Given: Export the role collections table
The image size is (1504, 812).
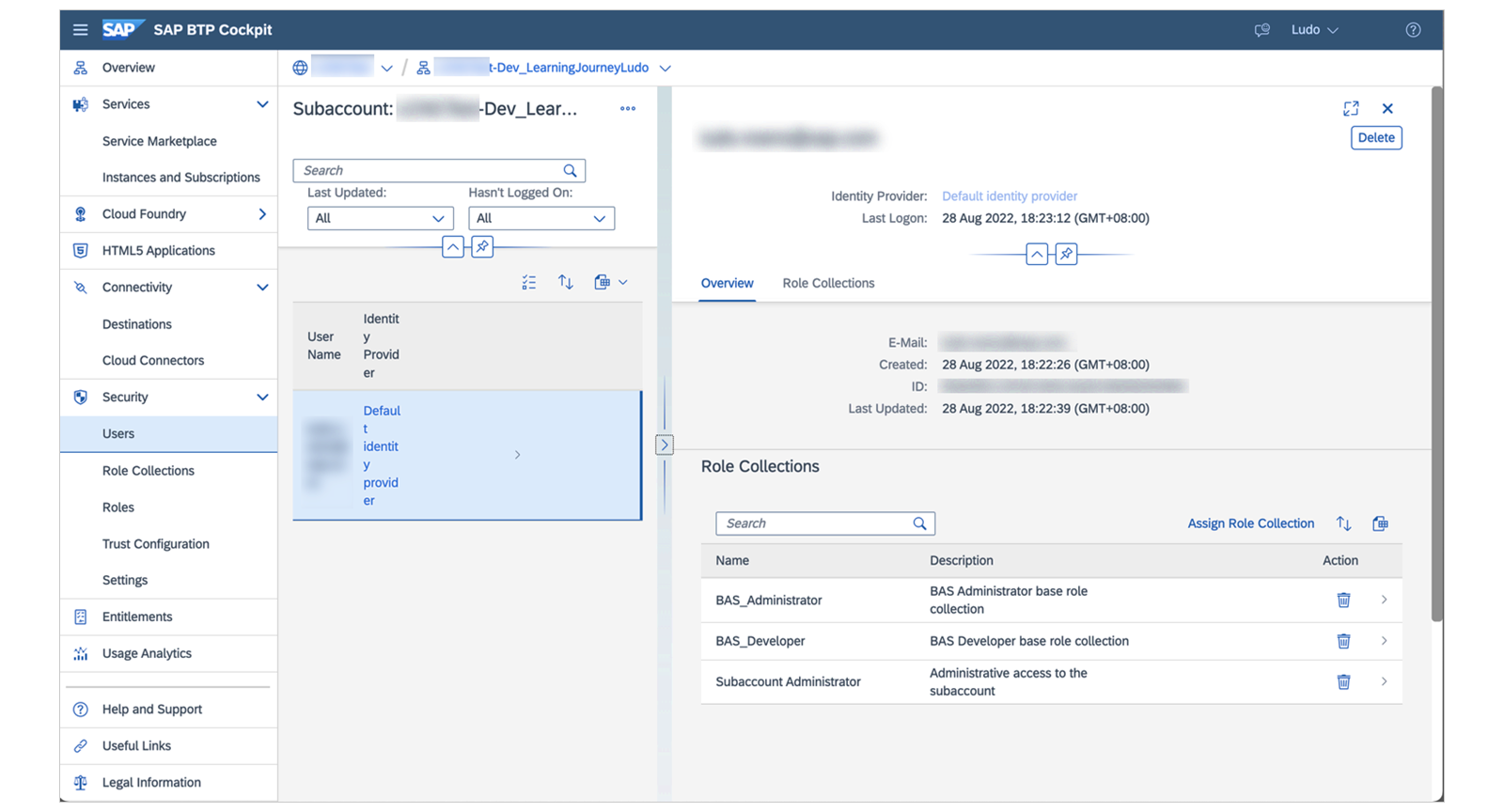Looking at the screenshot, I should 1380,523.
